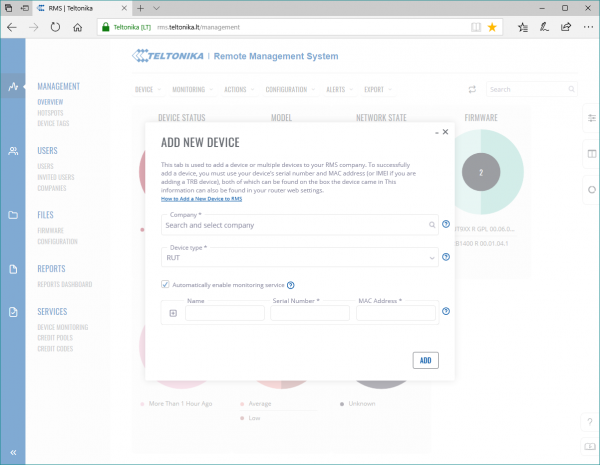Add another device row with plus icon
Image resolution: width=600 pixels, height=465 pixels.
click(x=173, y=313)
